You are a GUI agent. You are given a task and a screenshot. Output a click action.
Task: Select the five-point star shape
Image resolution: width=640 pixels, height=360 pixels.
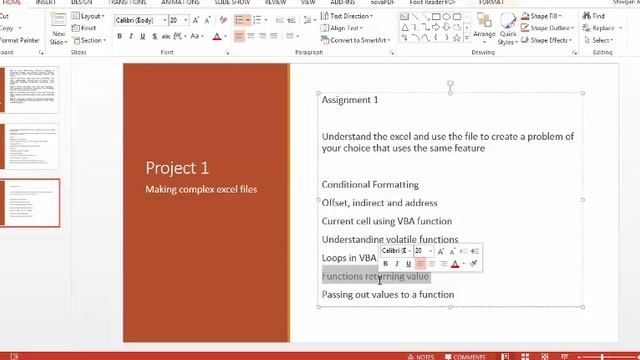pyautogui.click(x=457, y=38)
